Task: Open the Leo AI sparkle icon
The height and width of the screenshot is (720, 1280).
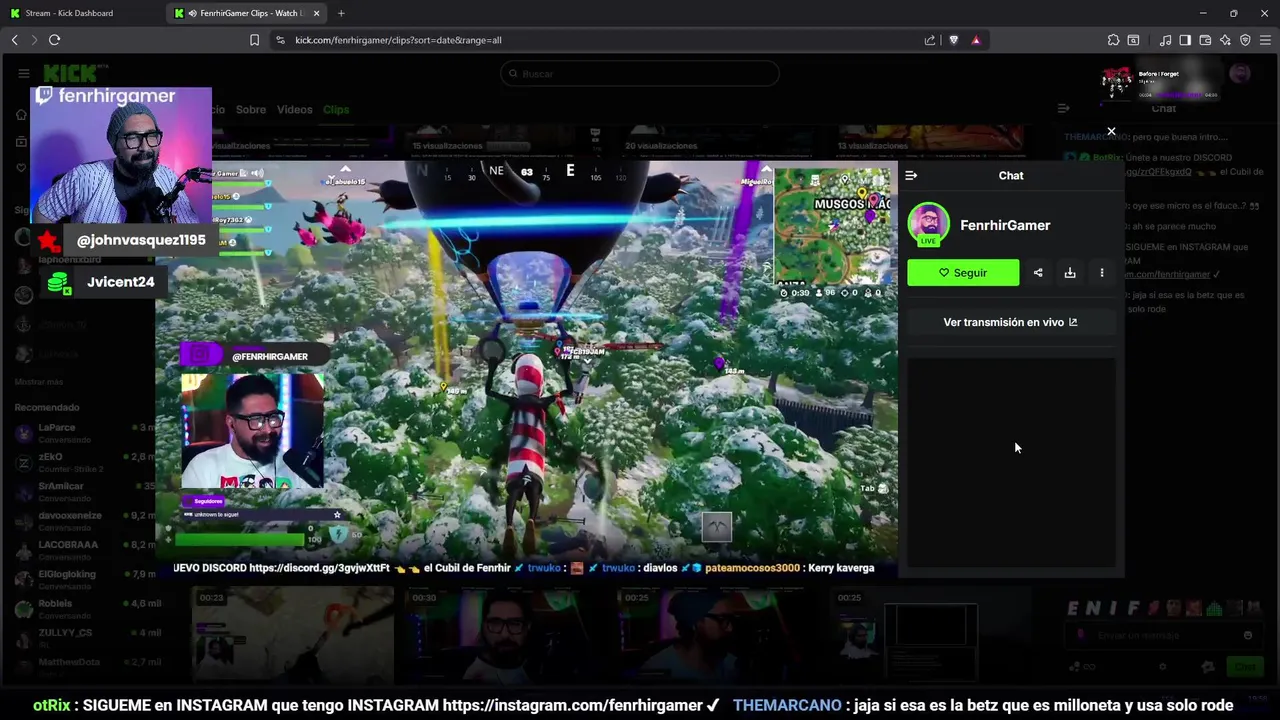Action: (1225, 40)
